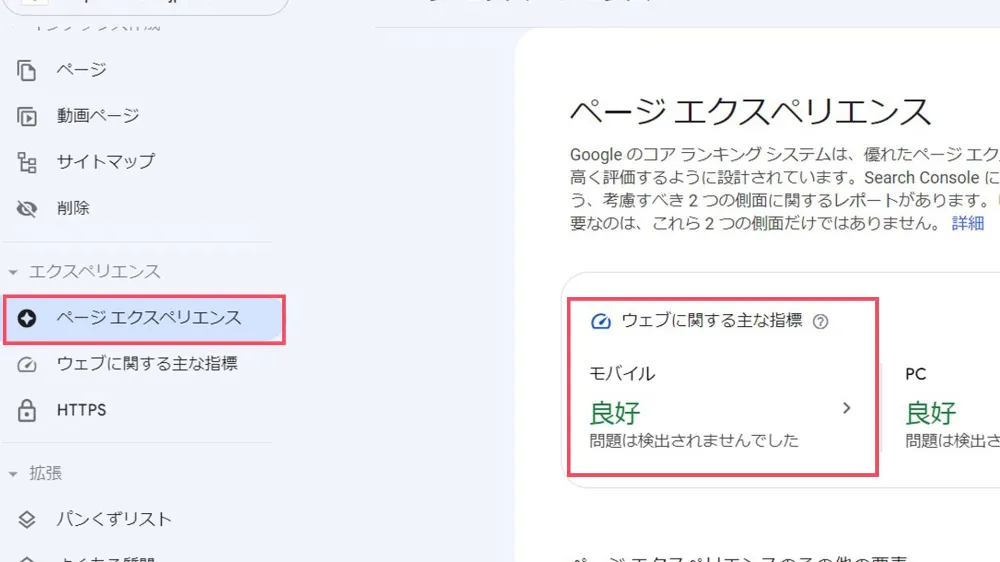
Task: Click the パンくずリスト layers icon
Action: (x=27, y=520)
